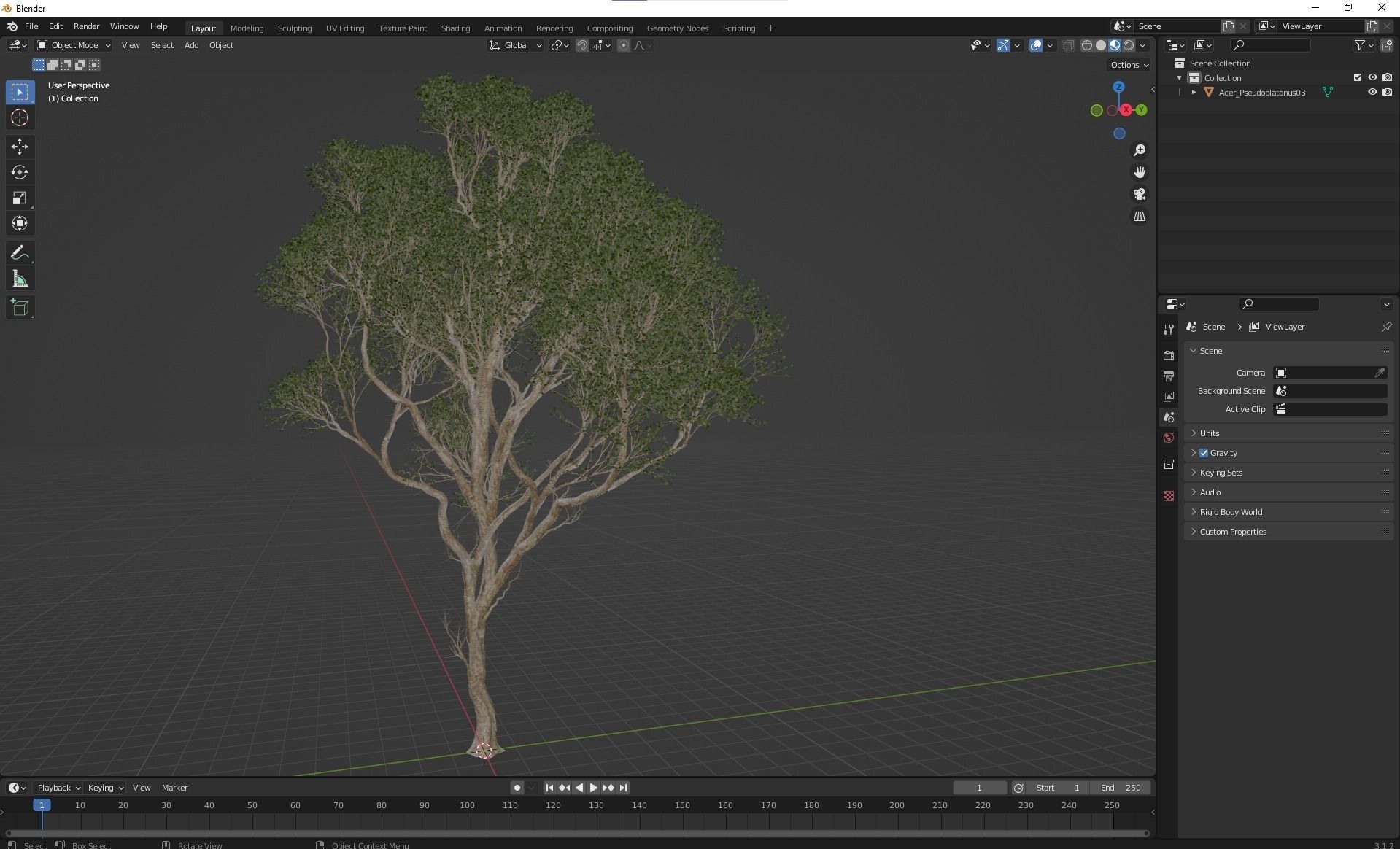
Task: Click the Blender logo menu icon
Action: coord(12,26)
